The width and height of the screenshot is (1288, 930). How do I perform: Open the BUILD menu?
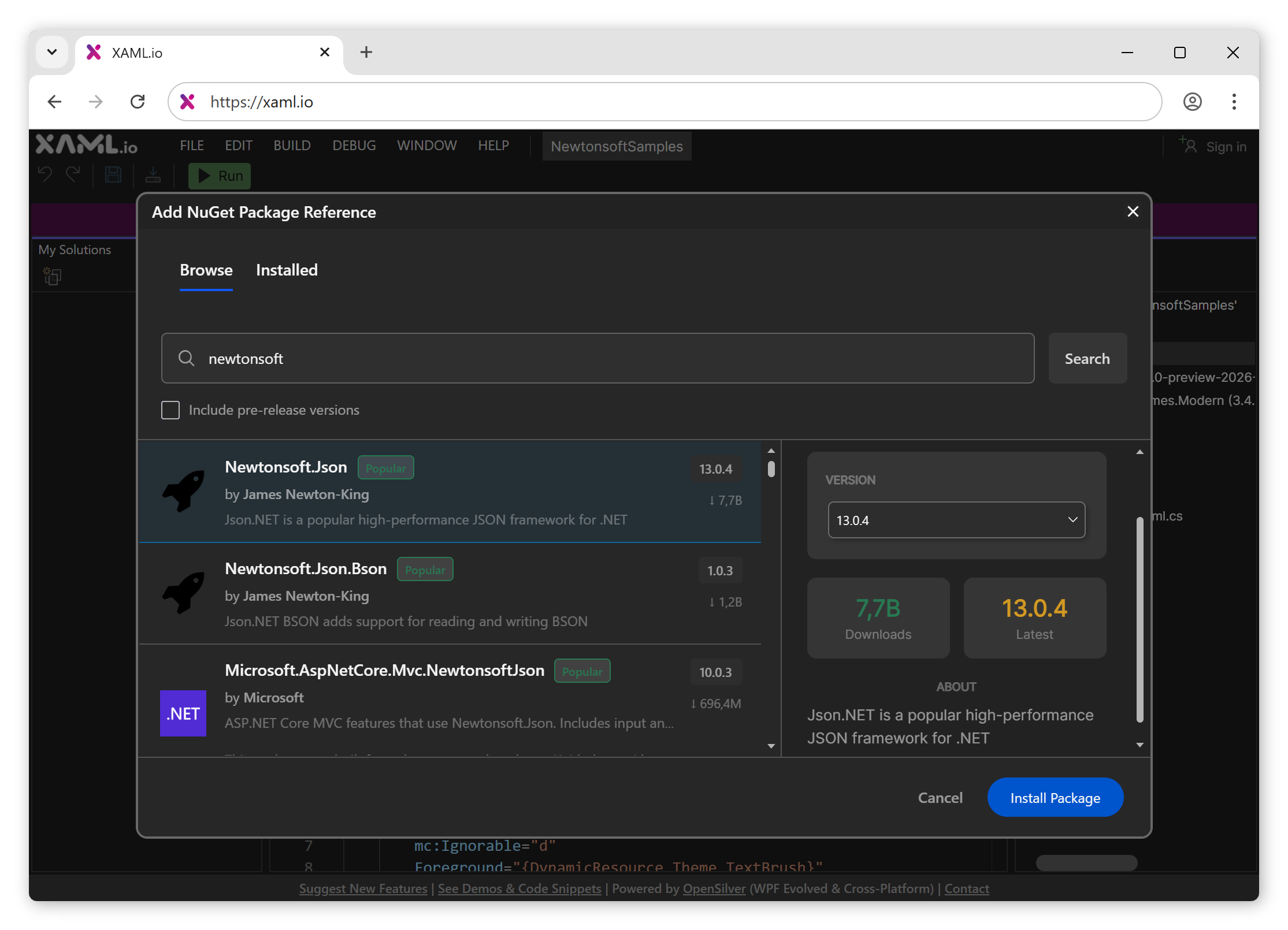point(292,145)
